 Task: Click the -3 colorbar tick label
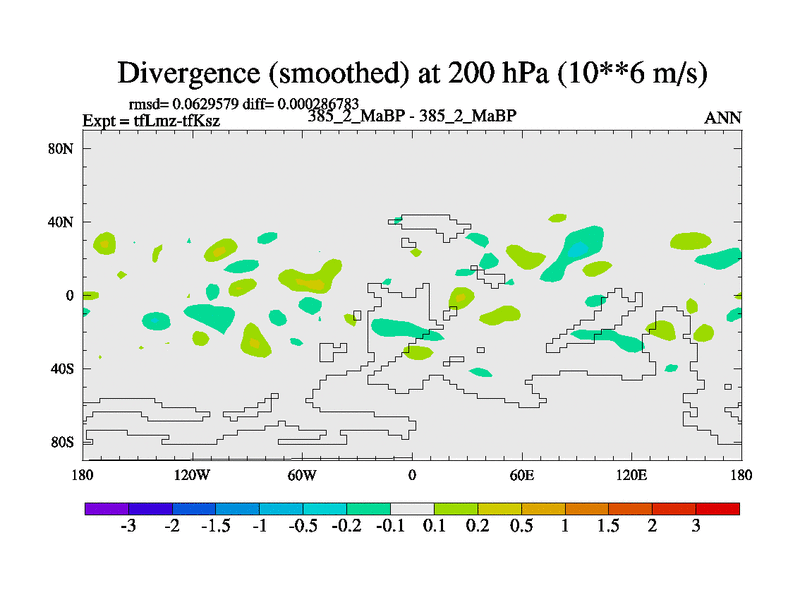[128, 527]
